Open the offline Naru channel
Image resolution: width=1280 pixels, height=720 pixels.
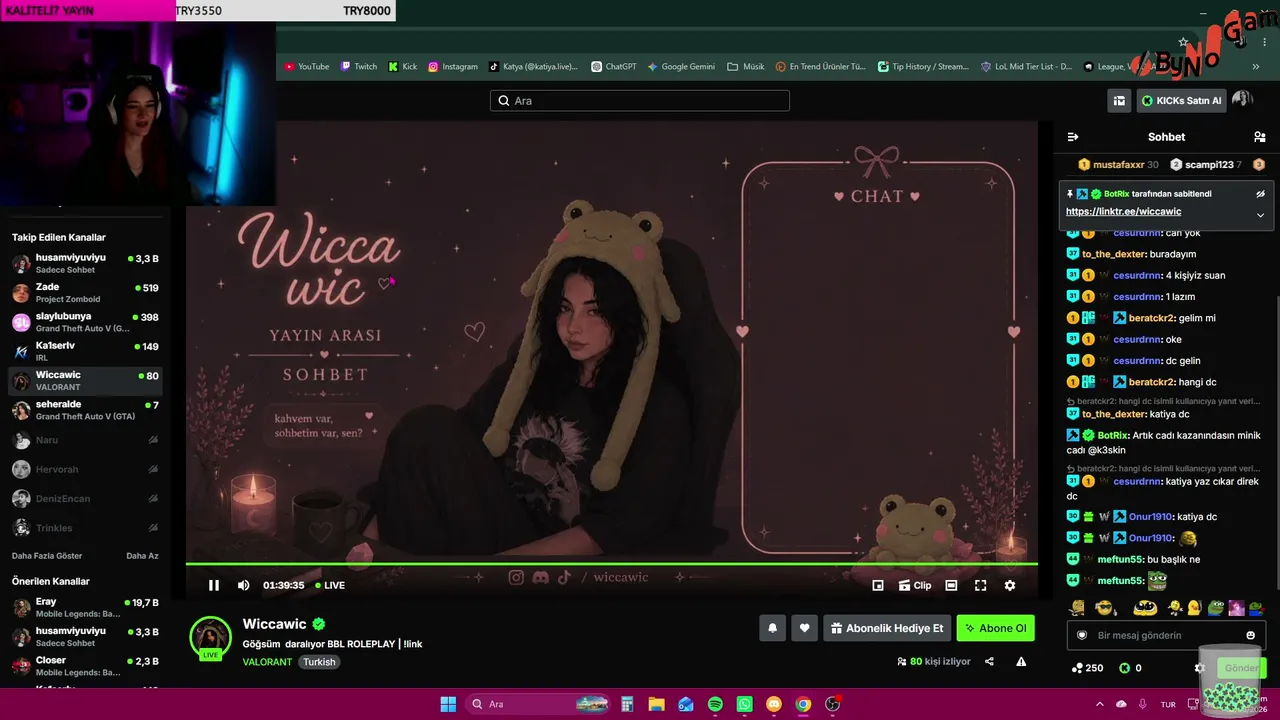pyautogui.click(x=85, y=440)
